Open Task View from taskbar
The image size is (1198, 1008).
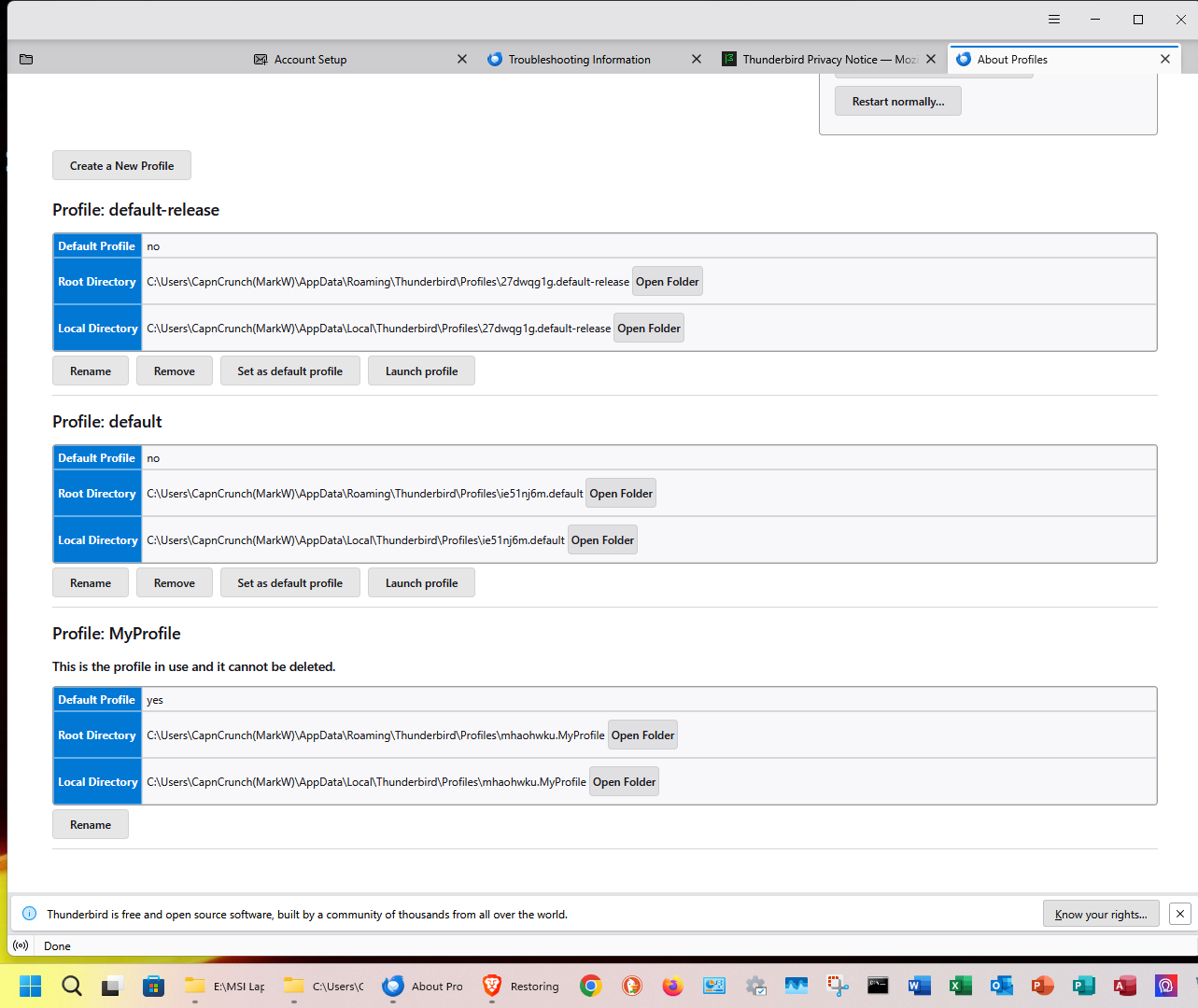click(113, 986)
